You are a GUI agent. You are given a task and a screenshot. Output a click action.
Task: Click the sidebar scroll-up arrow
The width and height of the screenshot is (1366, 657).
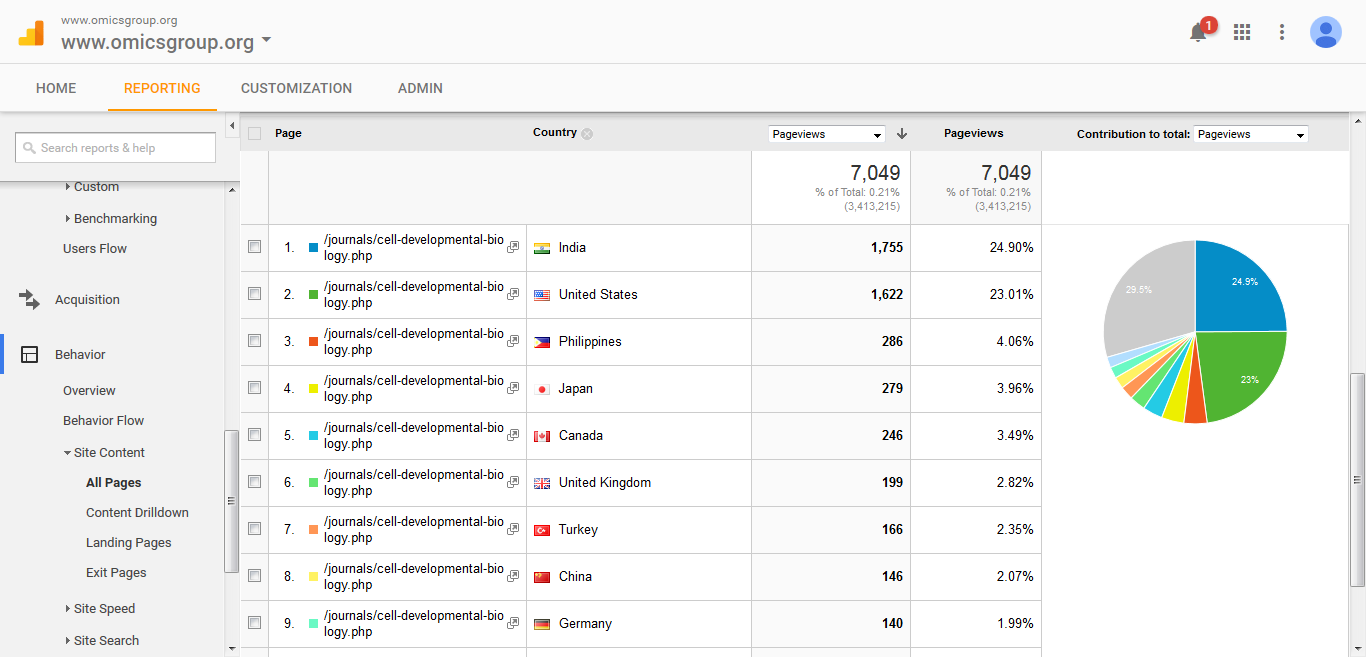click(232, 190)
